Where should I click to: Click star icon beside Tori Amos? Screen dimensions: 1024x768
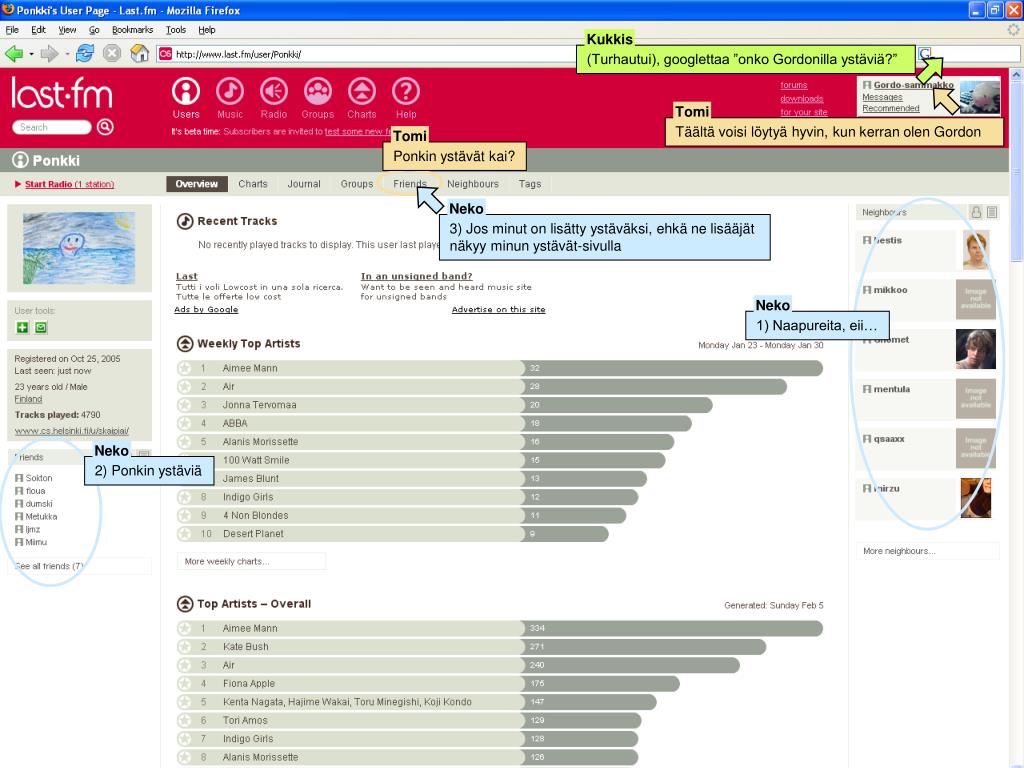185,720
